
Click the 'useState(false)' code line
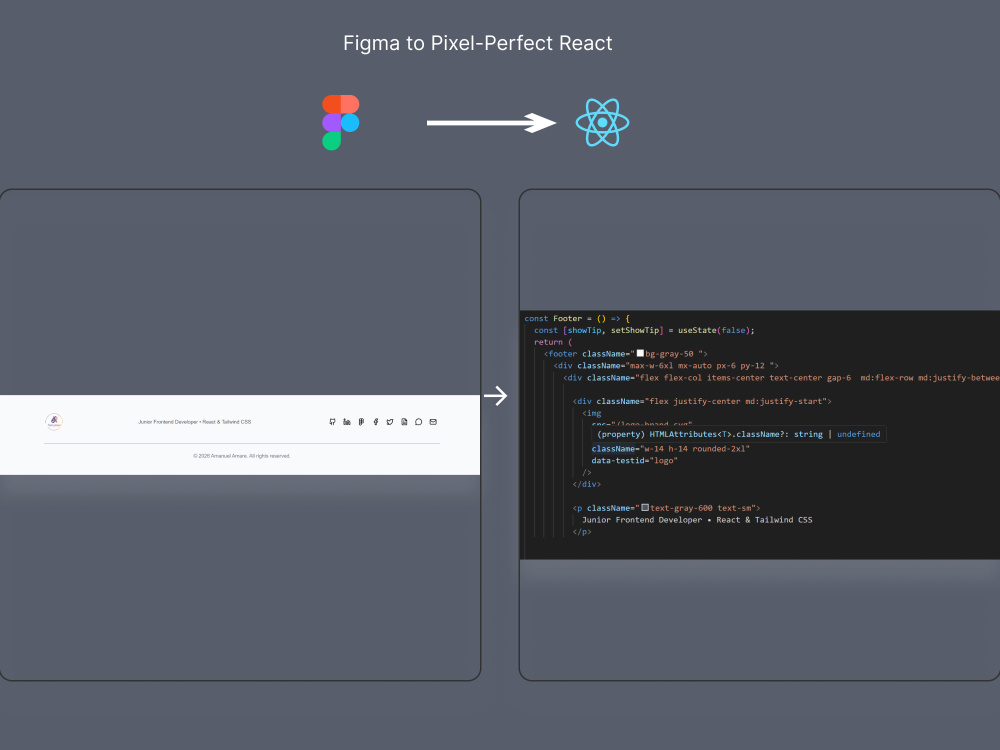[x=644, y=330]
